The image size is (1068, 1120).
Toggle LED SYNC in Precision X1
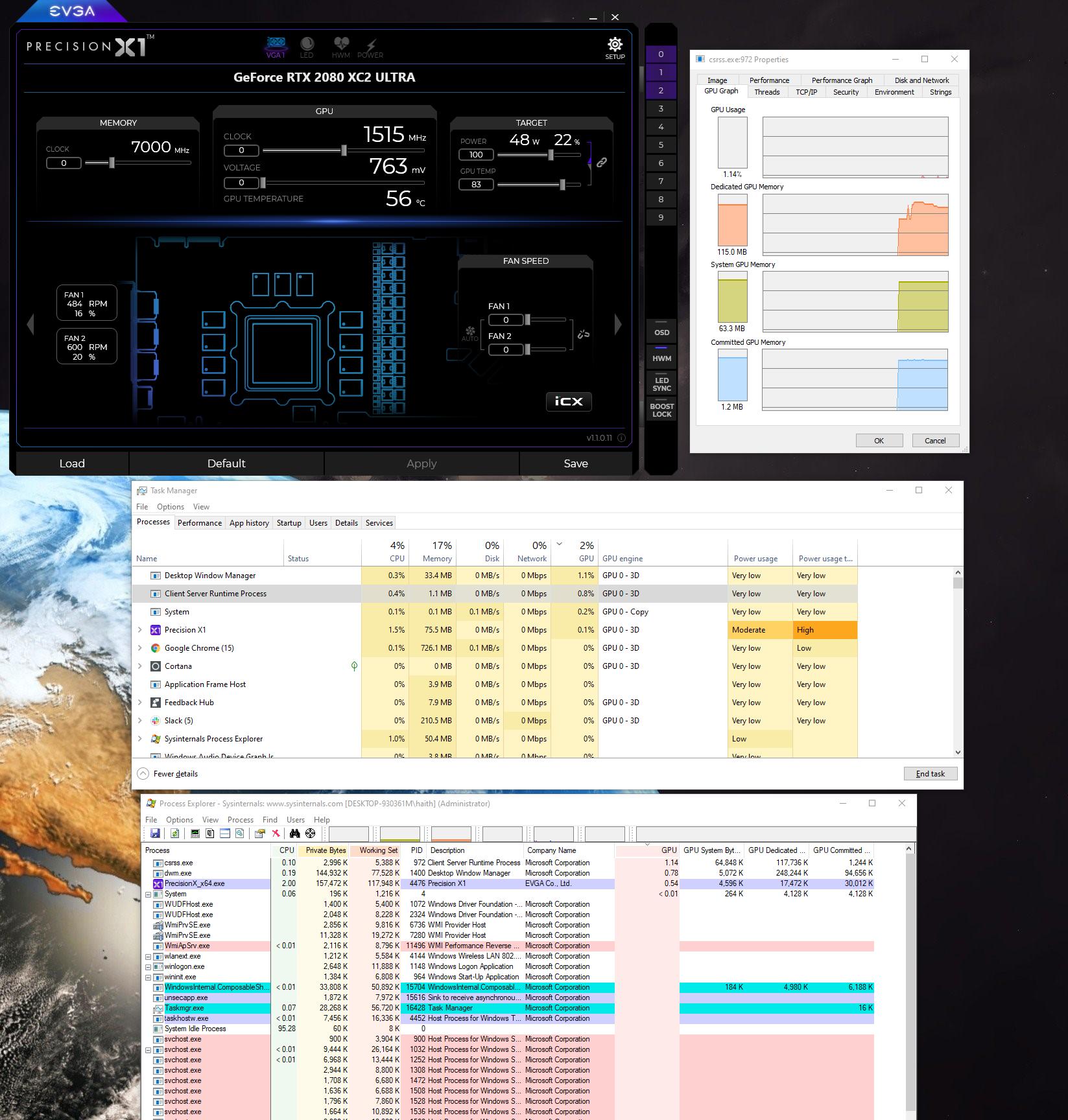click(661, 382)
